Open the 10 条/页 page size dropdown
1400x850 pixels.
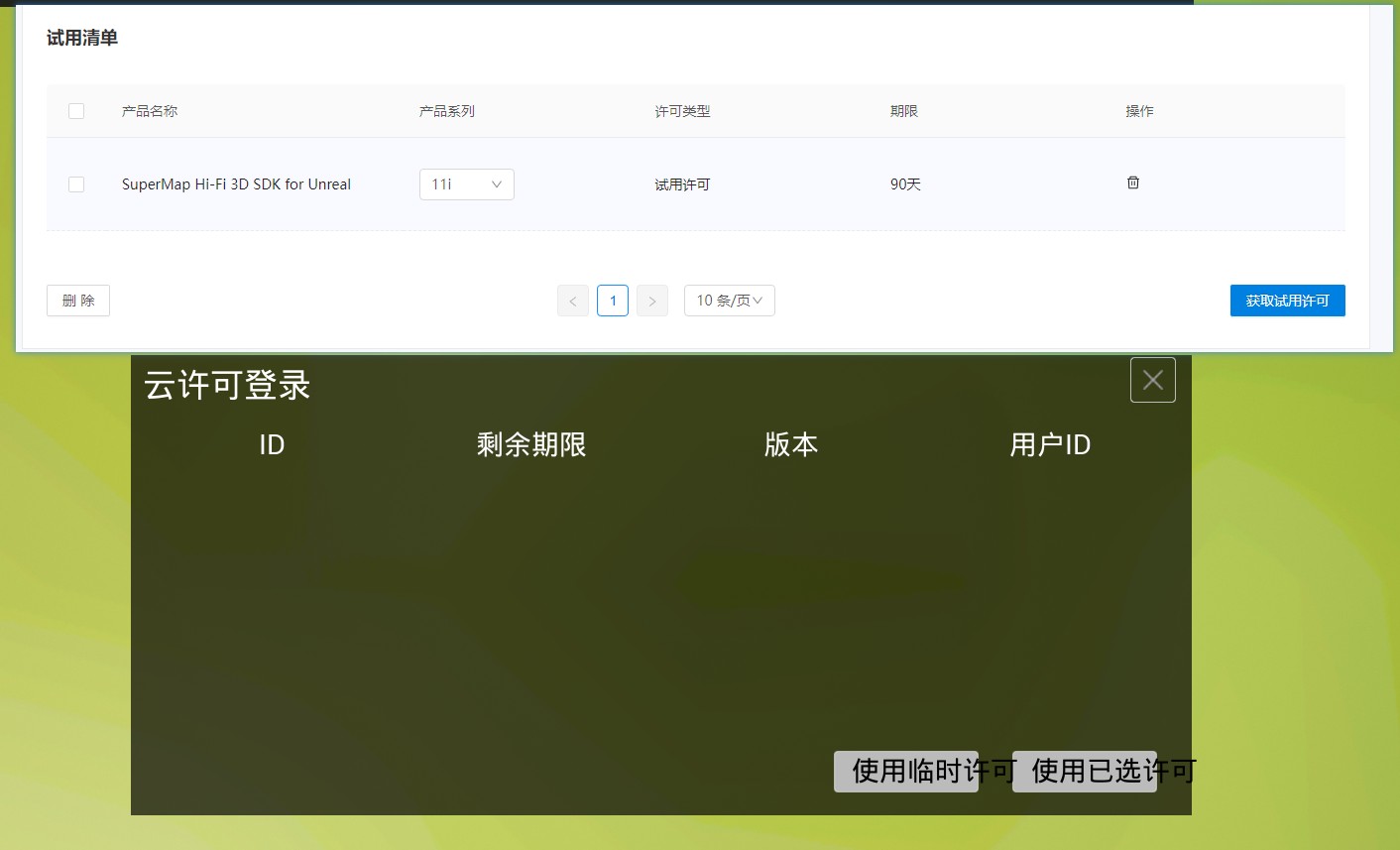pos(730,301)
